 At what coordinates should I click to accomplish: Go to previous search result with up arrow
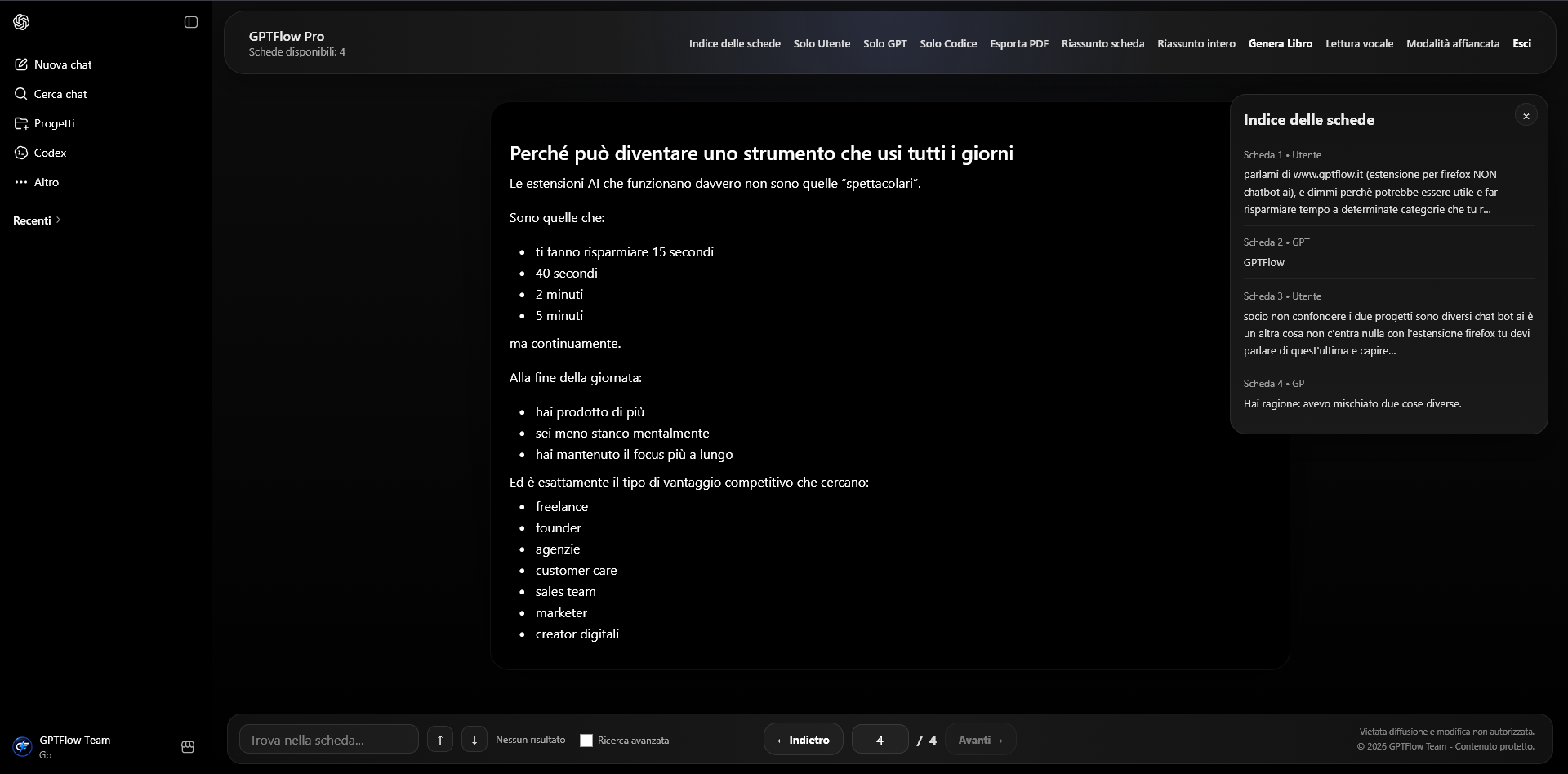tap(439, 739)
